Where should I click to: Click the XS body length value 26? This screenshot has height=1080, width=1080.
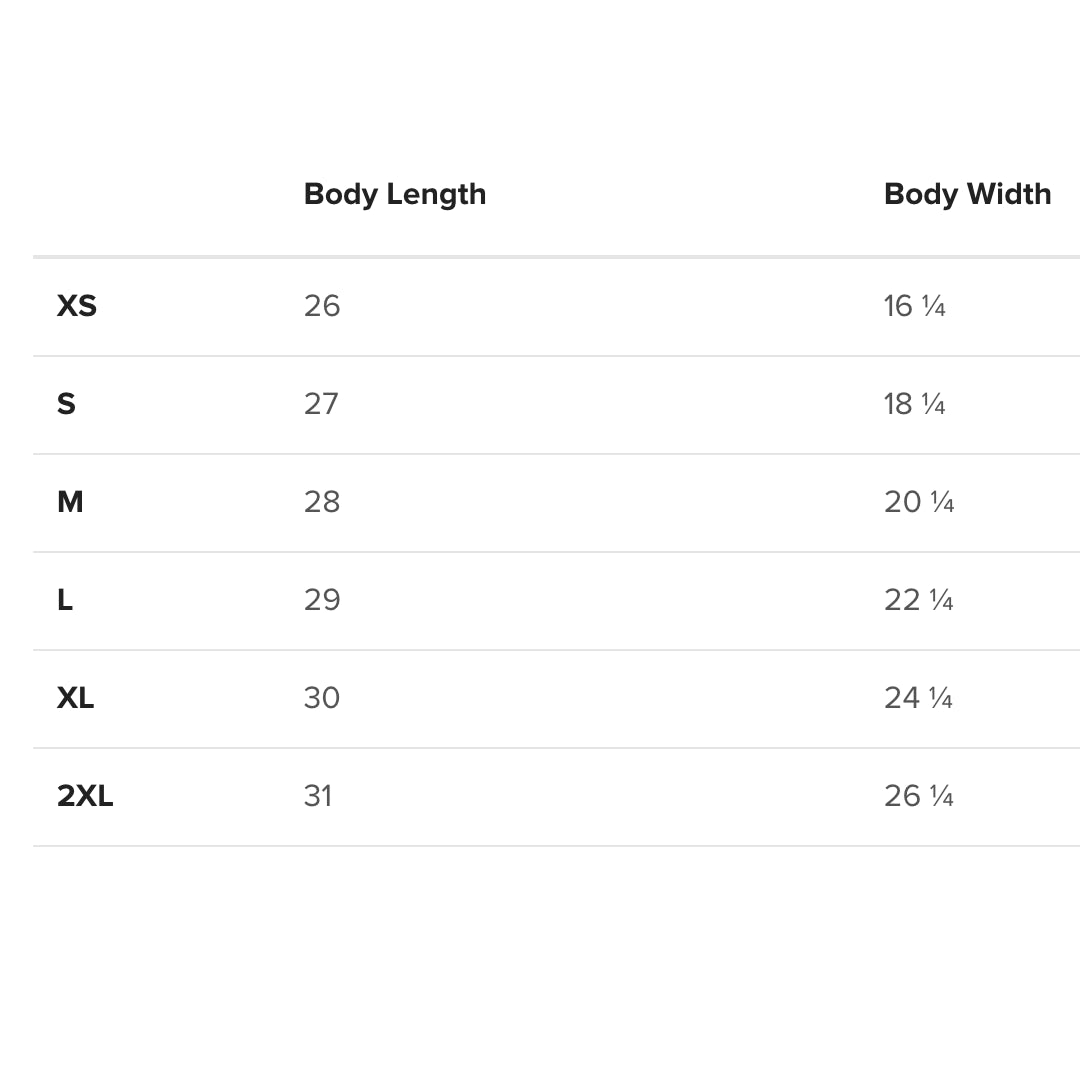pyautogui.click(x=322, y=306)
